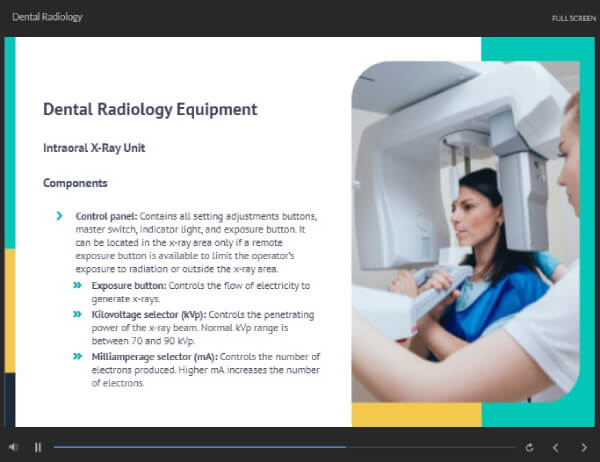This screenshot has width=600, height=462.
Task: Pause the slide playback
Action: 38,447
